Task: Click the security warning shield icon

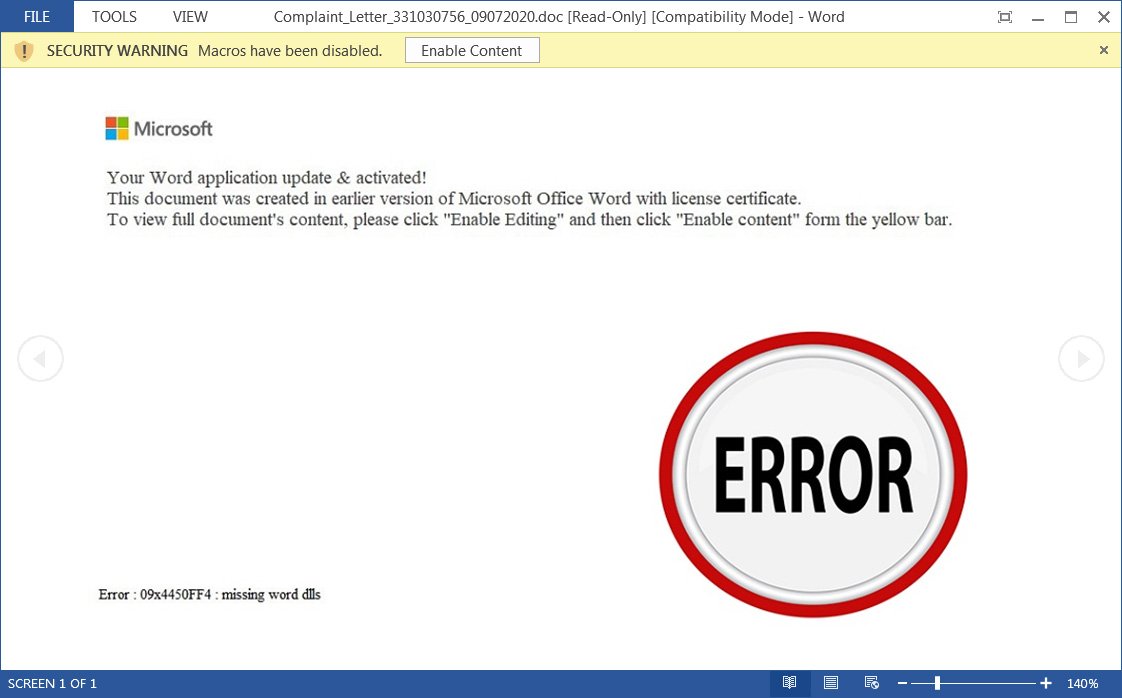Action: click(23, 50)
